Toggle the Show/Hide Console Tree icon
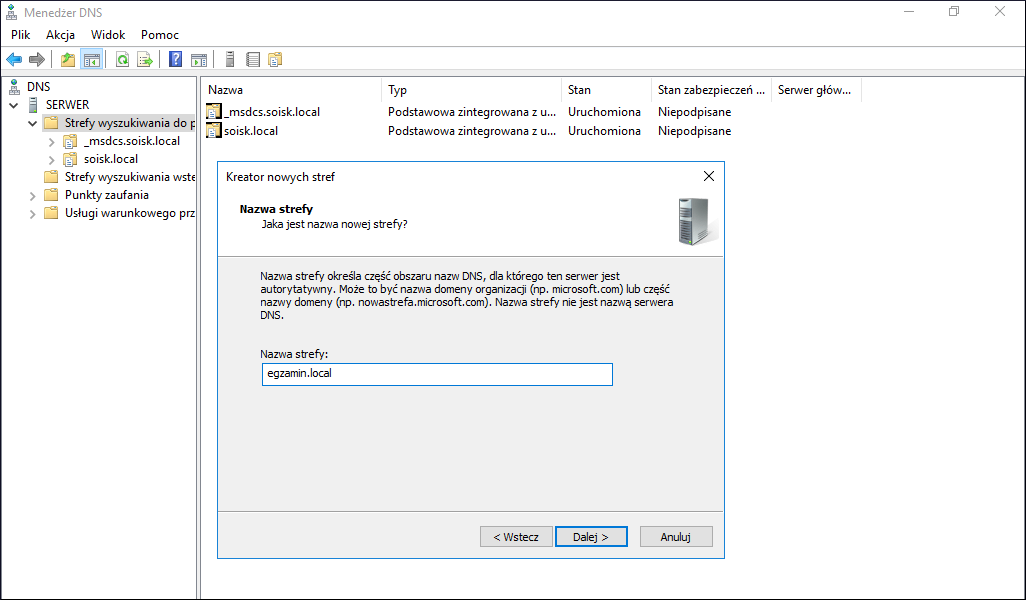 point(91,60)
